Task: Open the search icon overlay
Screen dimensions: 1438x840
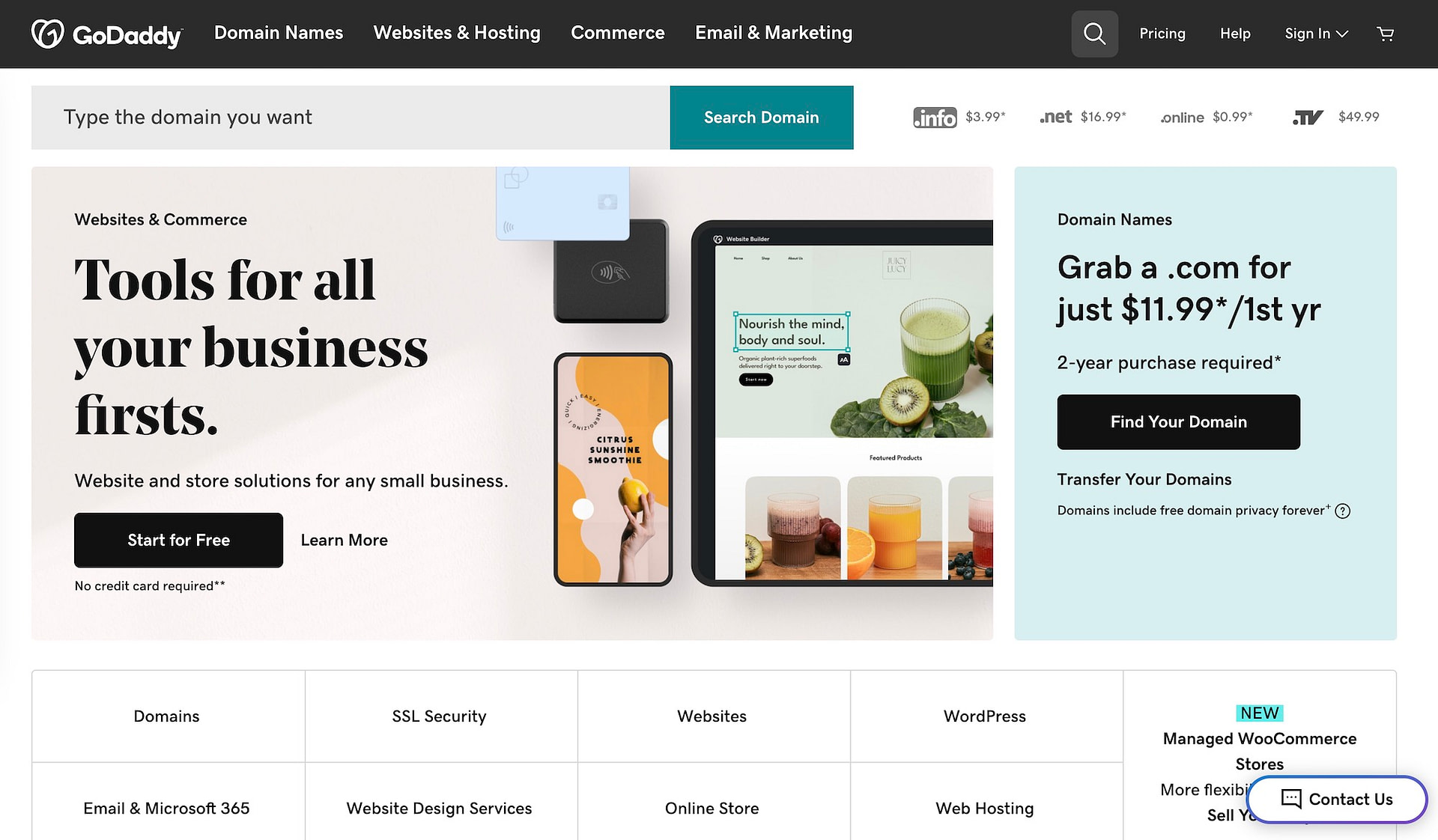Action: [x=1095, y=33]
